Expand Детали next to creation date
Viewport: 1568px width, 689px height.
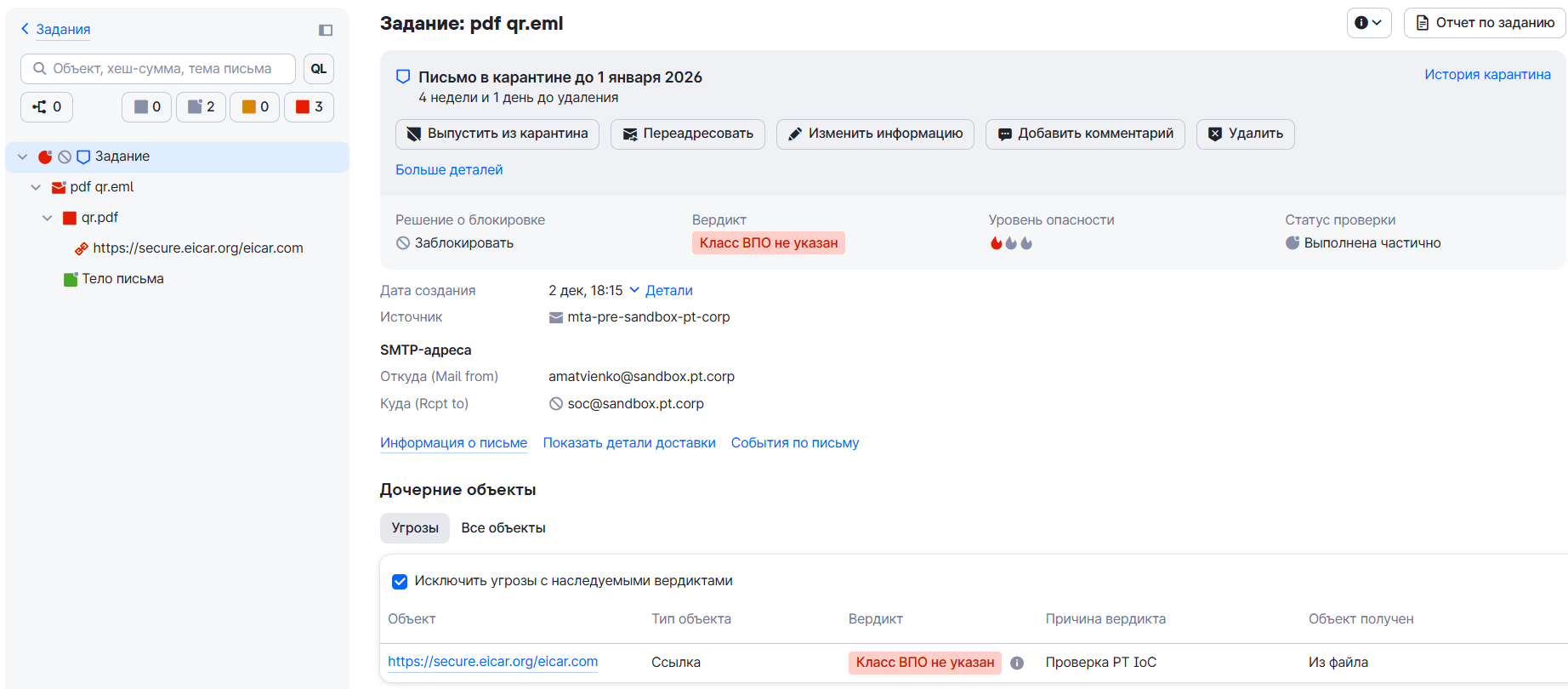pos(661,291)
